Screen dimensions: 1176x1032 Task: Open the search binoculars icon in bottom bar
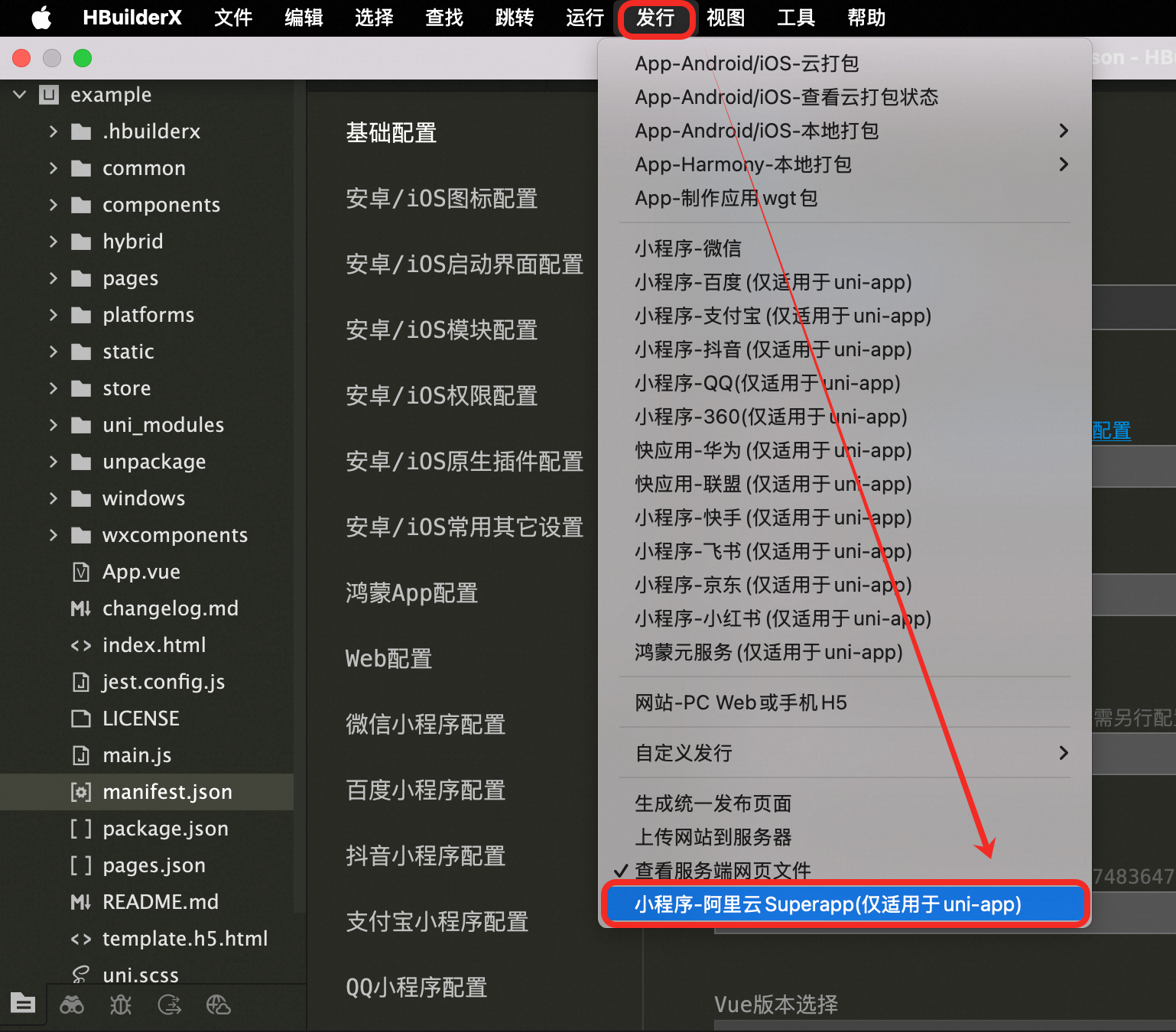[x=72, y=1004]
